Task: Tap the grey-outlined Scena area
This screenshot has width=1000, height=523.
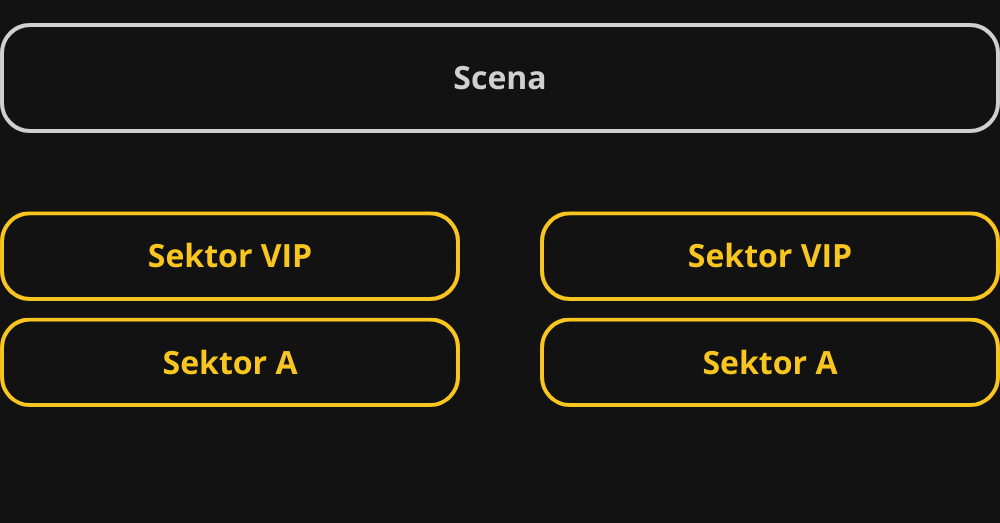Action: pos(499,78)
